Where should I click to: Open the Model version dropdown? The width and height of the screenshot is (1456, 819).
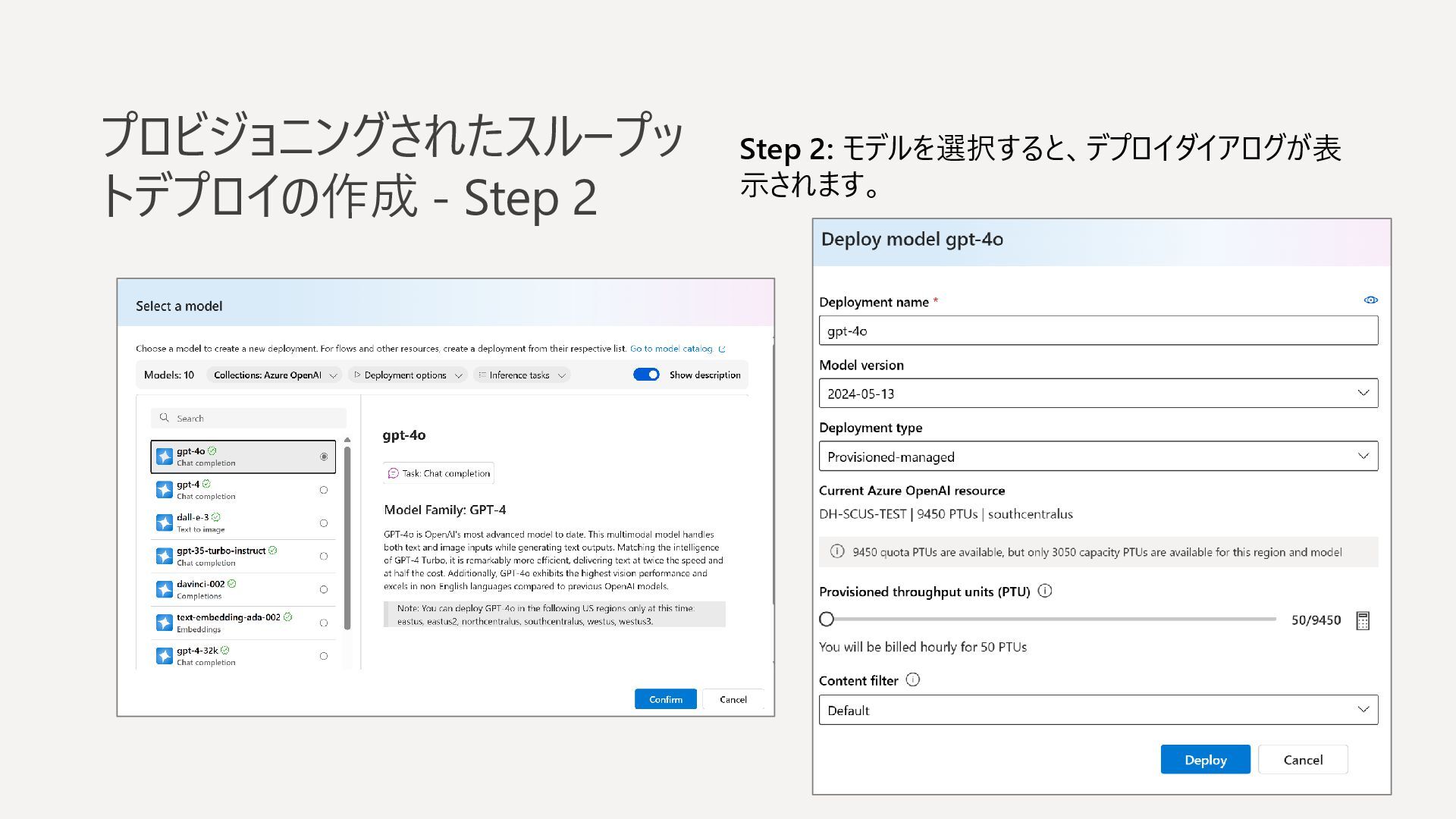tap(1098, 394)
